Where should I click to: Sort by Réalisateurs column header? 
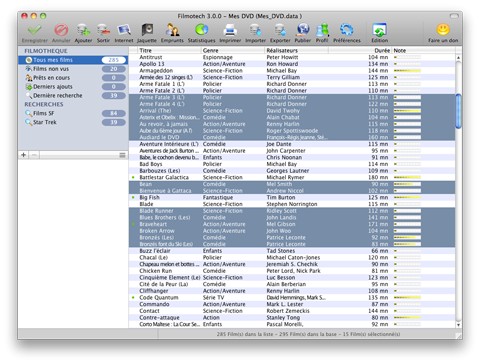coord(296,50)
